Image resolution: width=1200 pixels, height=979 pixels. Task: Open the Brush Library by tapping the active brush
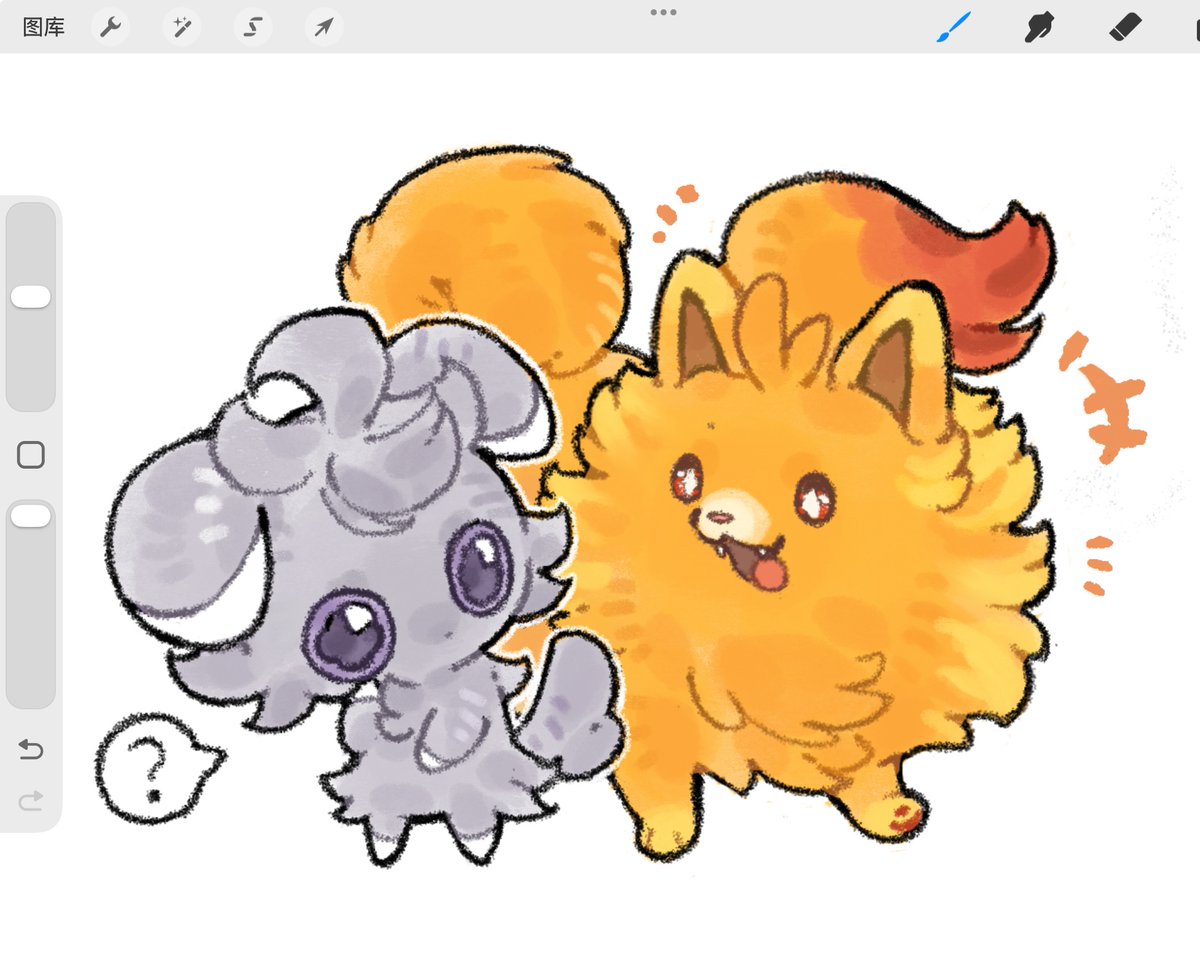(951, 27)
